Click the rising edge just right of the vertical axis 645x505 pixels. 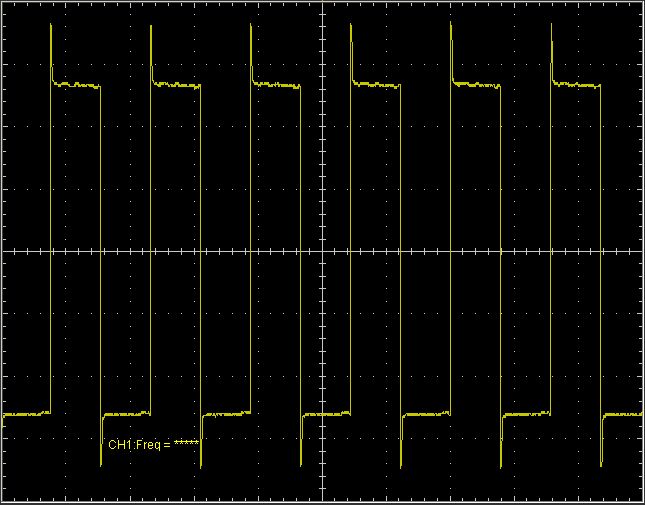click(x=350, y=252)
